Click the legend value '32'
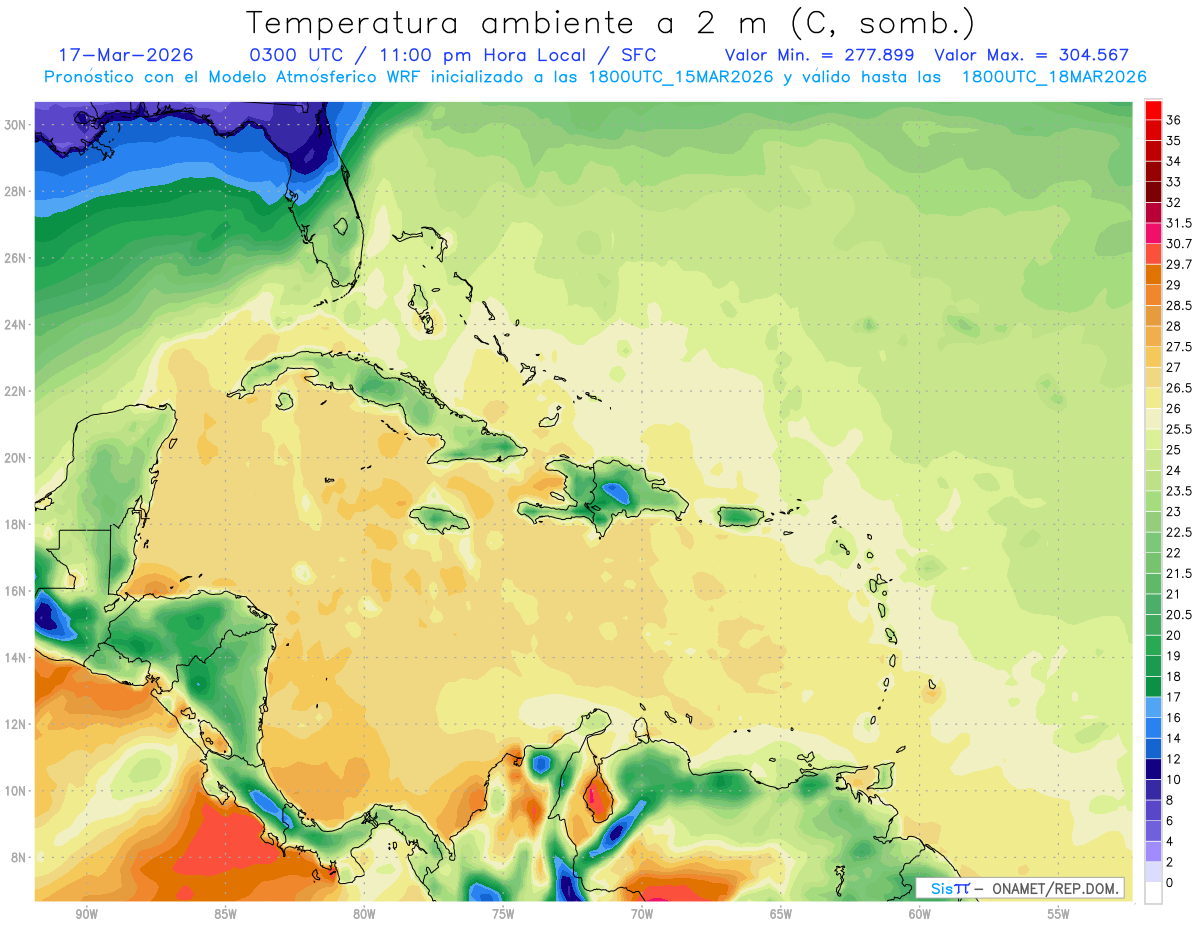This screenshot has width=1200, height=927. click(1174, 202)
